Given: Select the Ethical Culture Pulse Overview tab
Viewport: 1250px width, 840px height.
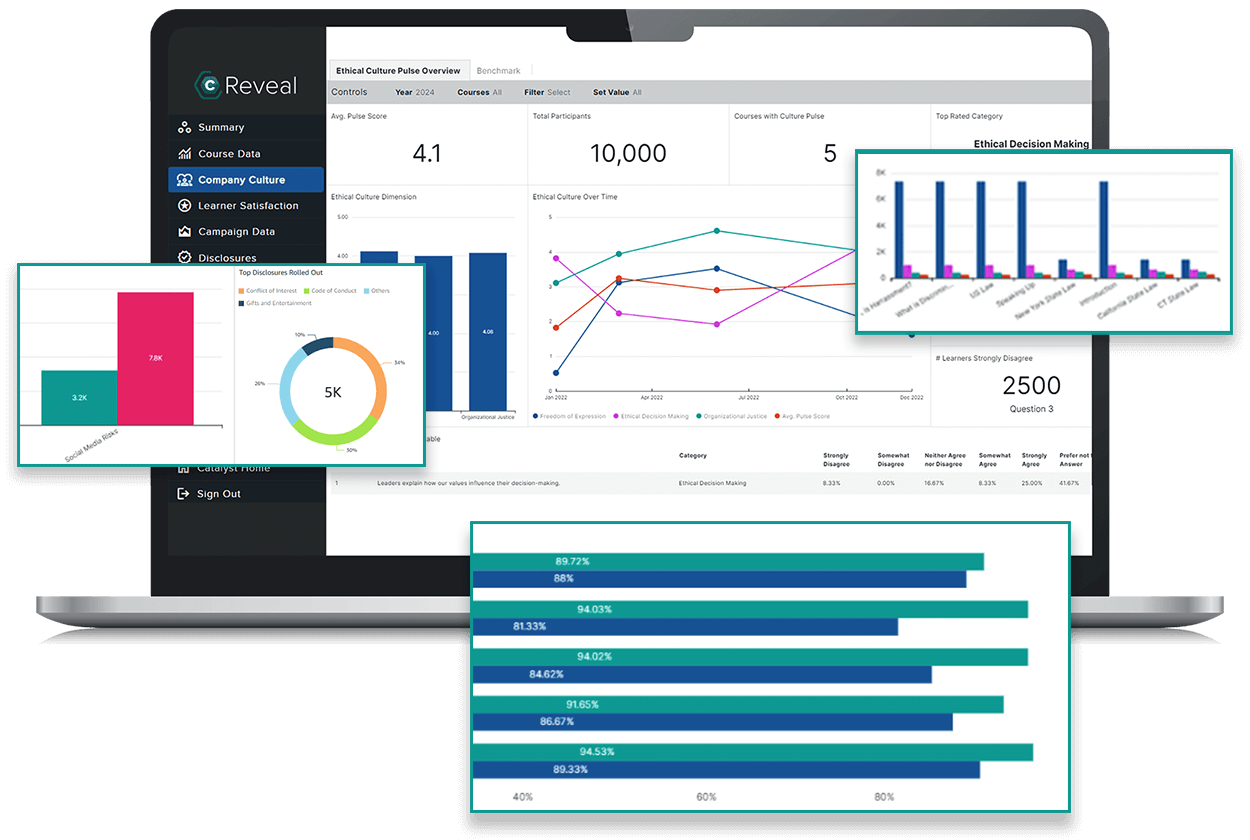Looking at the screenshot, I should [x=398, y=70].
